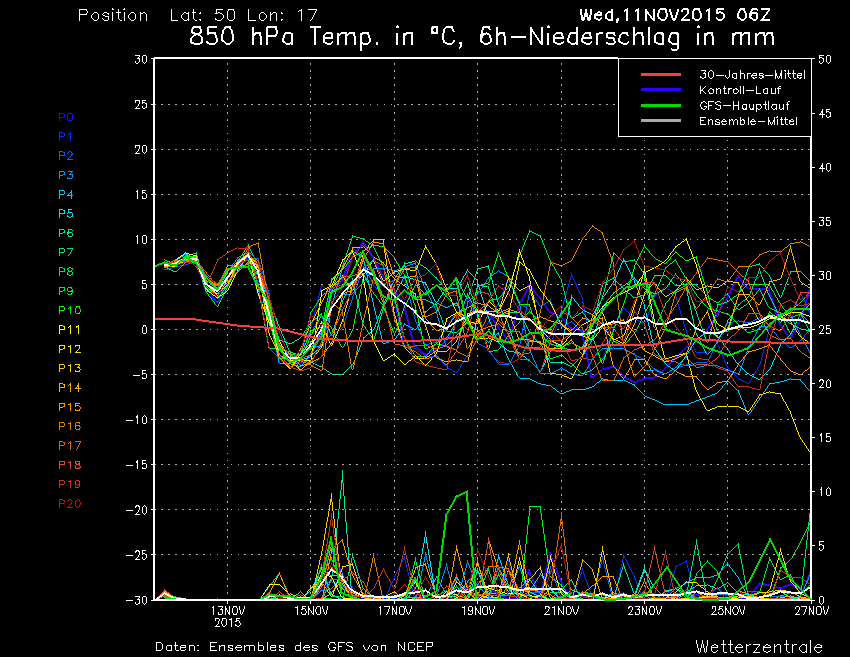Viewport: 850px width, 657px height.
Task: Click the Position Lat: 50 Lon: 17 text
Action: click(x=198, y=15)
